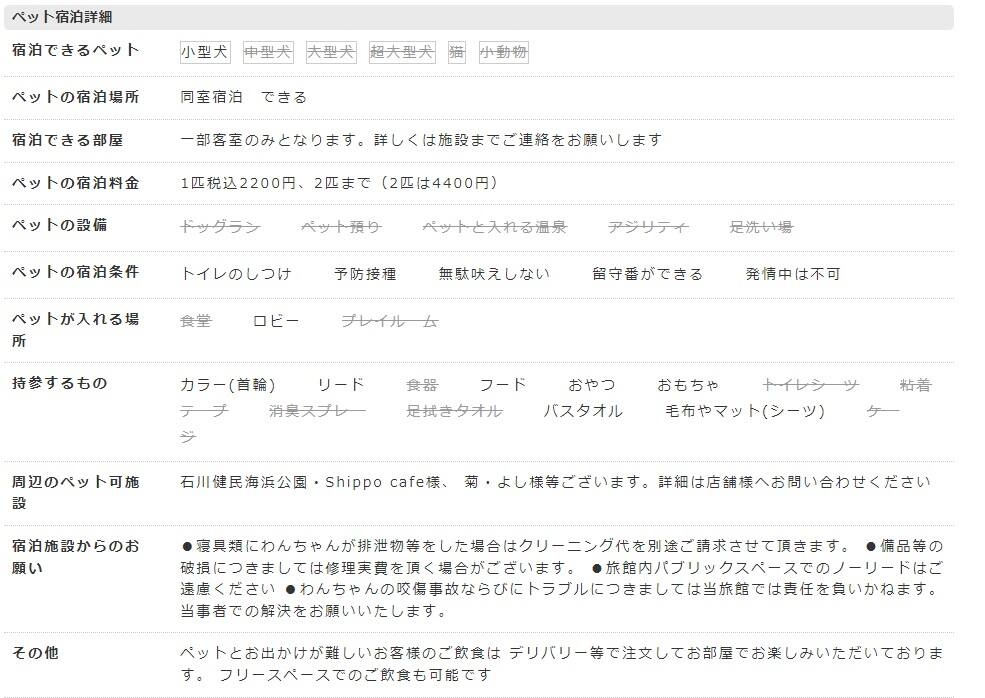Screen dimensions: 985x698
Task: Click the strikethrough ペット預り facility
Action: click(x=341, y=227)
